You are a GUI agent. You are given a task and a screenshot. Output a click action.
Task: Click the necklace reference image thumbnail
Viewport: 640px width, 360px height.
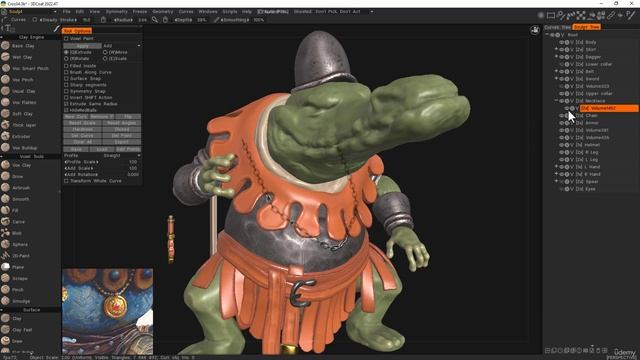coord(107,311)
